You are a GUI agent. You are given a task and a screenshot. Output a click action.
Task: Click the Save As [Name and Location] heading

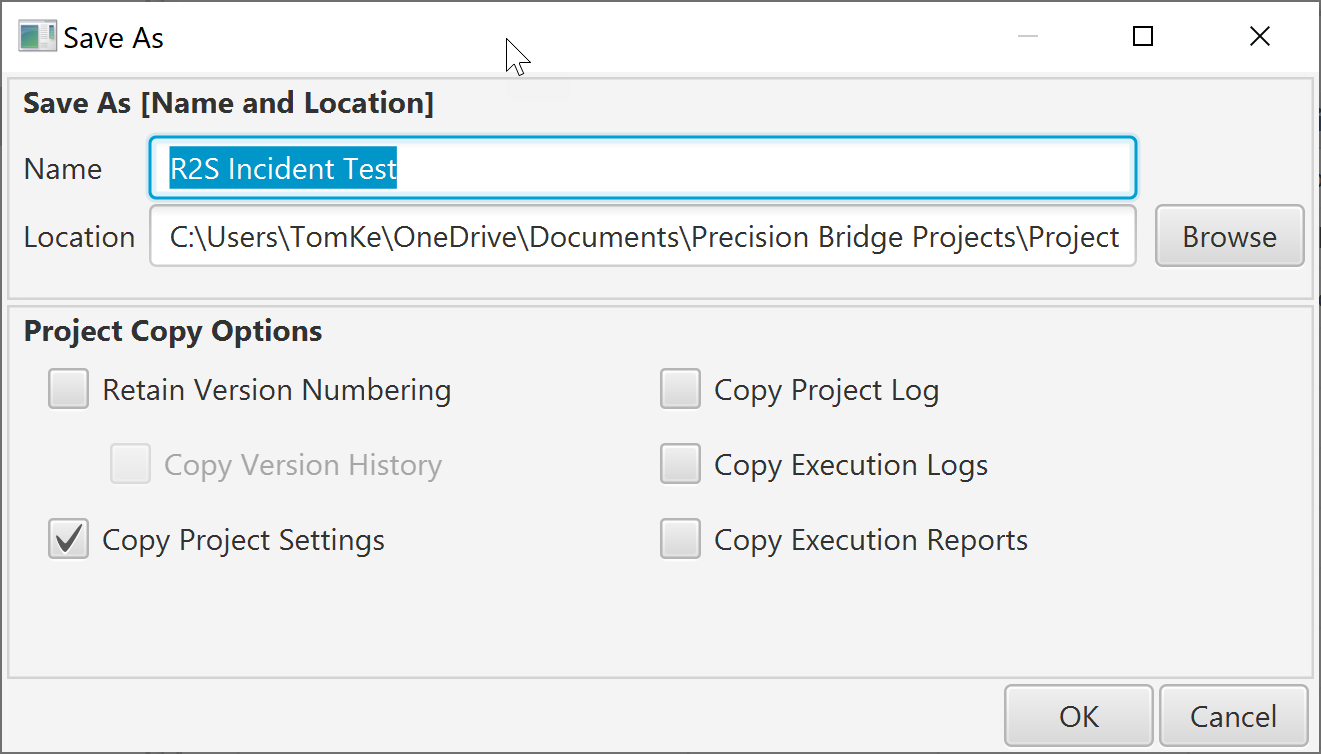click(x=229, y=103)
